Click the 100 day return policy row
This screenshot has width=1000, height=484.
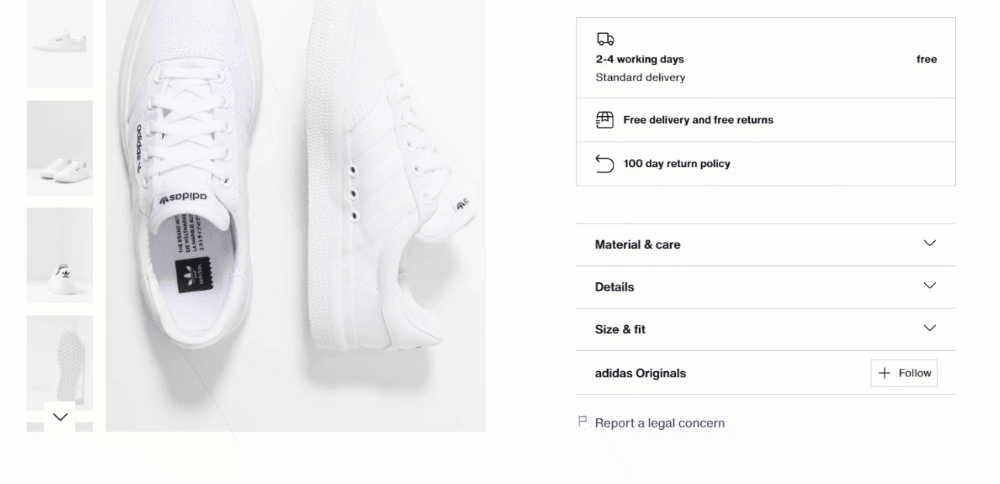coord(765,163)
